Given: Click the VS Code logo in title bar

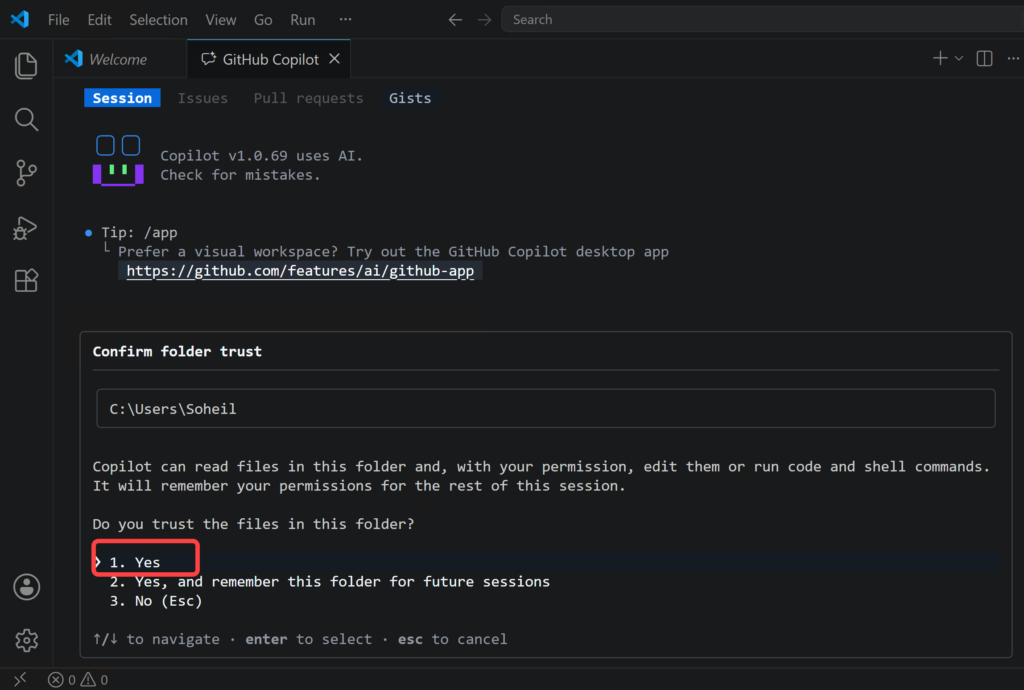Looking at the screenshot, I should point(20,19).
